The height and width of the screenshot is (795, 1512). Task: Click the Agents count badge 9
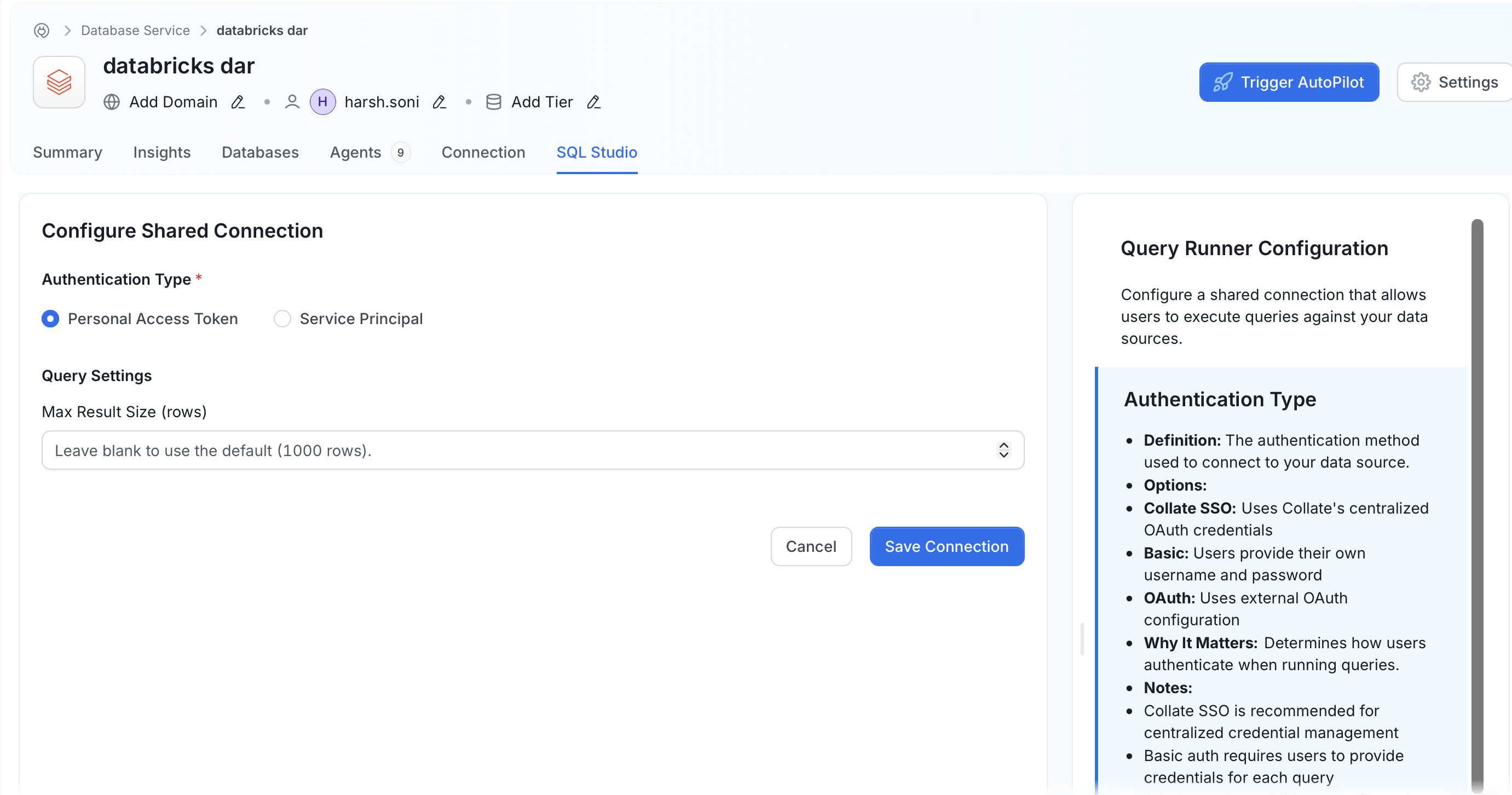(400, 153)
